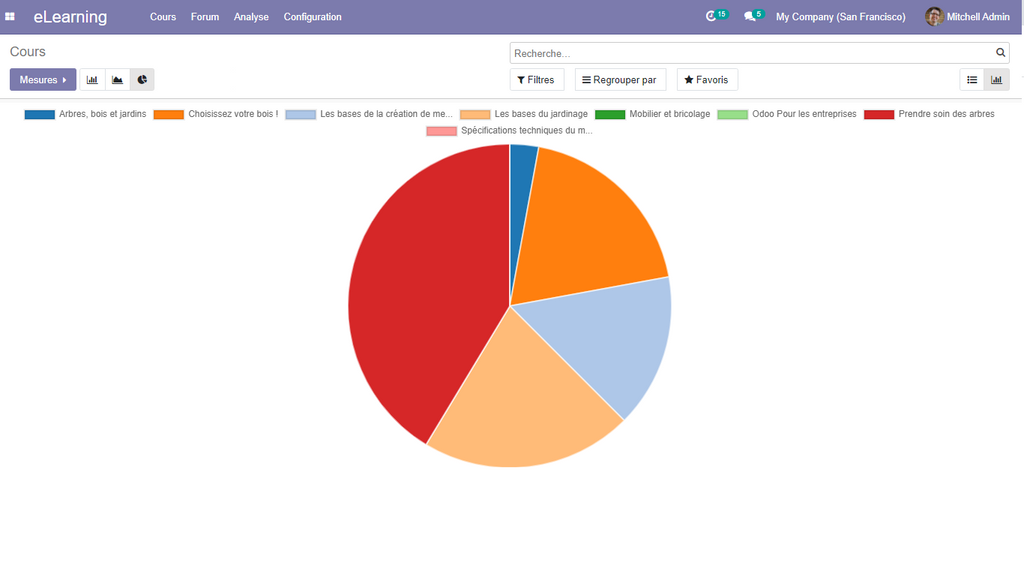Click the search magnifier icon

(x=1000, y=53)
